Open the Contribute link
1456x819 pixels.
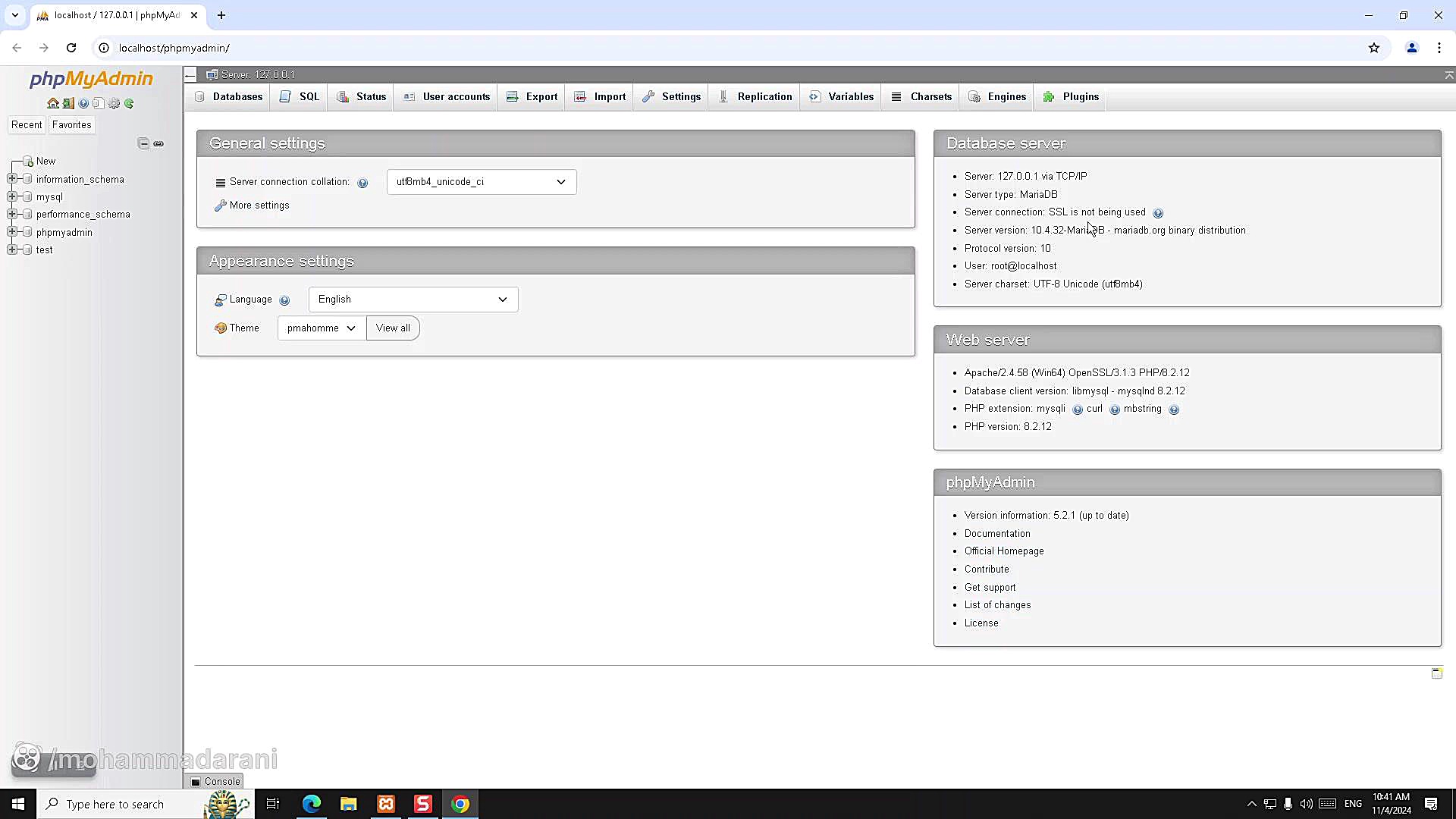987,570
